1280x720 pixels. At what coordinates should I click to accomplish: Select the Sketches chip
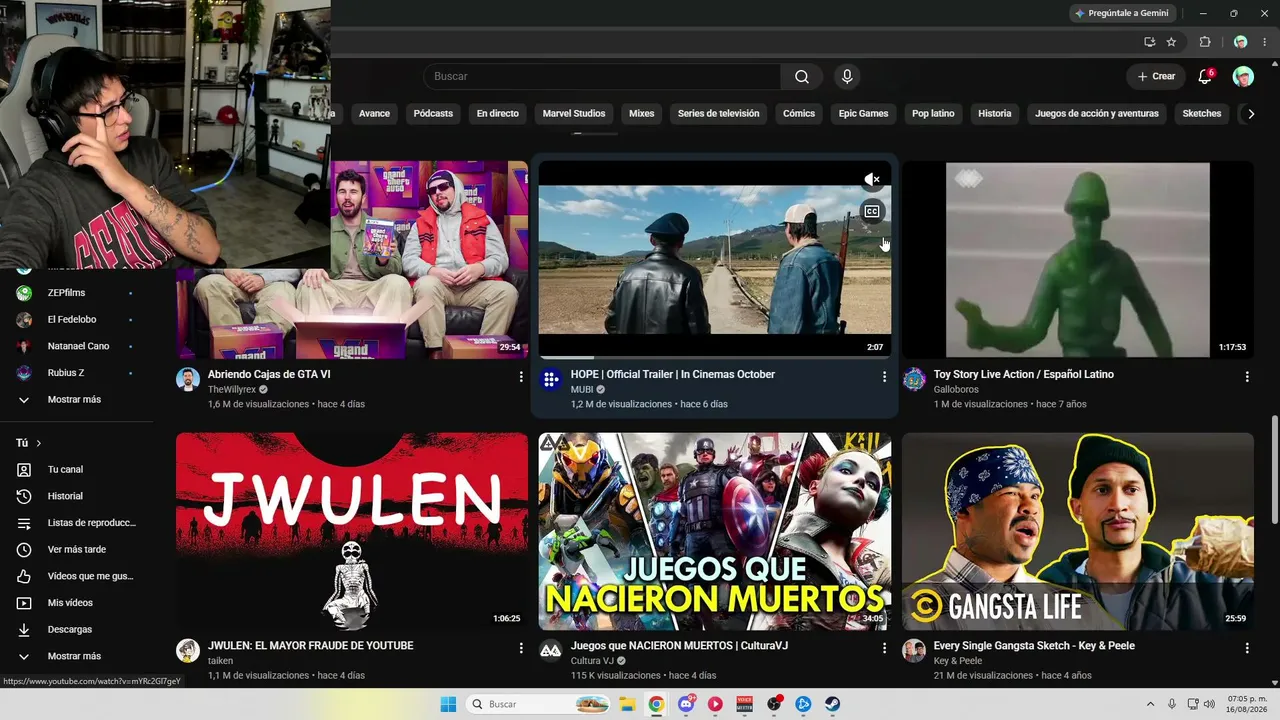click(1202, 114)
